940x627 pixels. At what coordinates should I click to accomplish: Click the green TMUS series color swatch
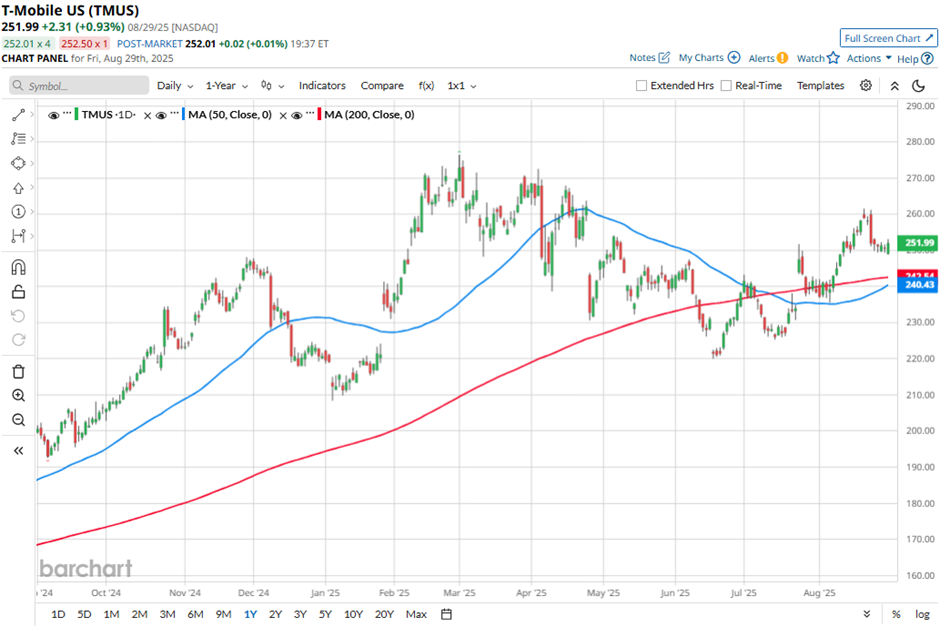click(76, 114)
